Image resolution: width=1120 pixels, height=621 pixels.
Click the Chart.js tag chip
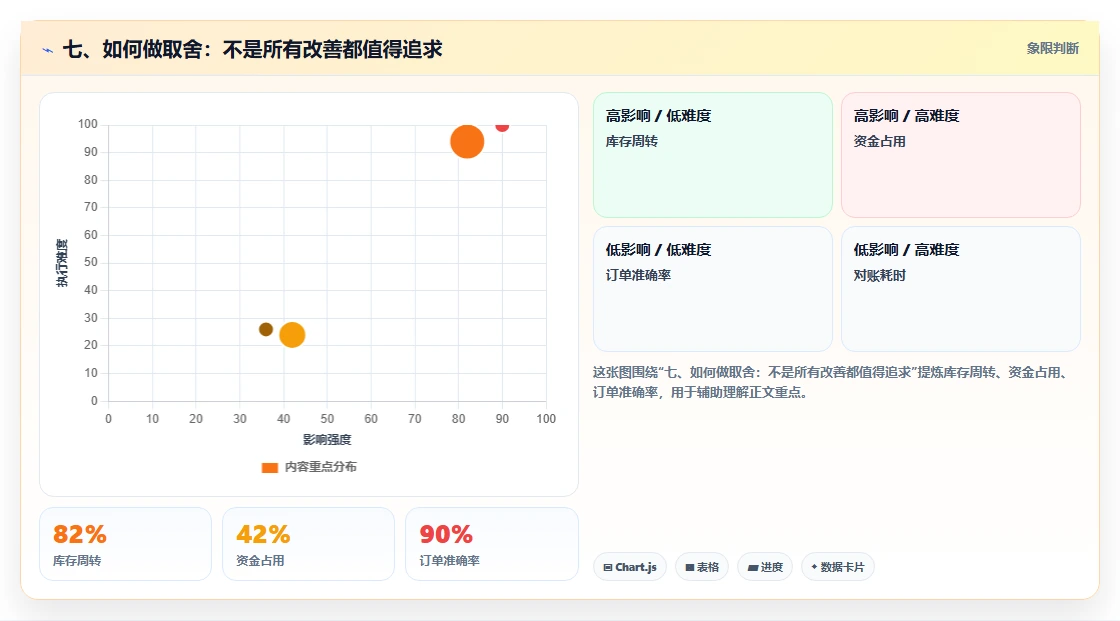point(630,567)
